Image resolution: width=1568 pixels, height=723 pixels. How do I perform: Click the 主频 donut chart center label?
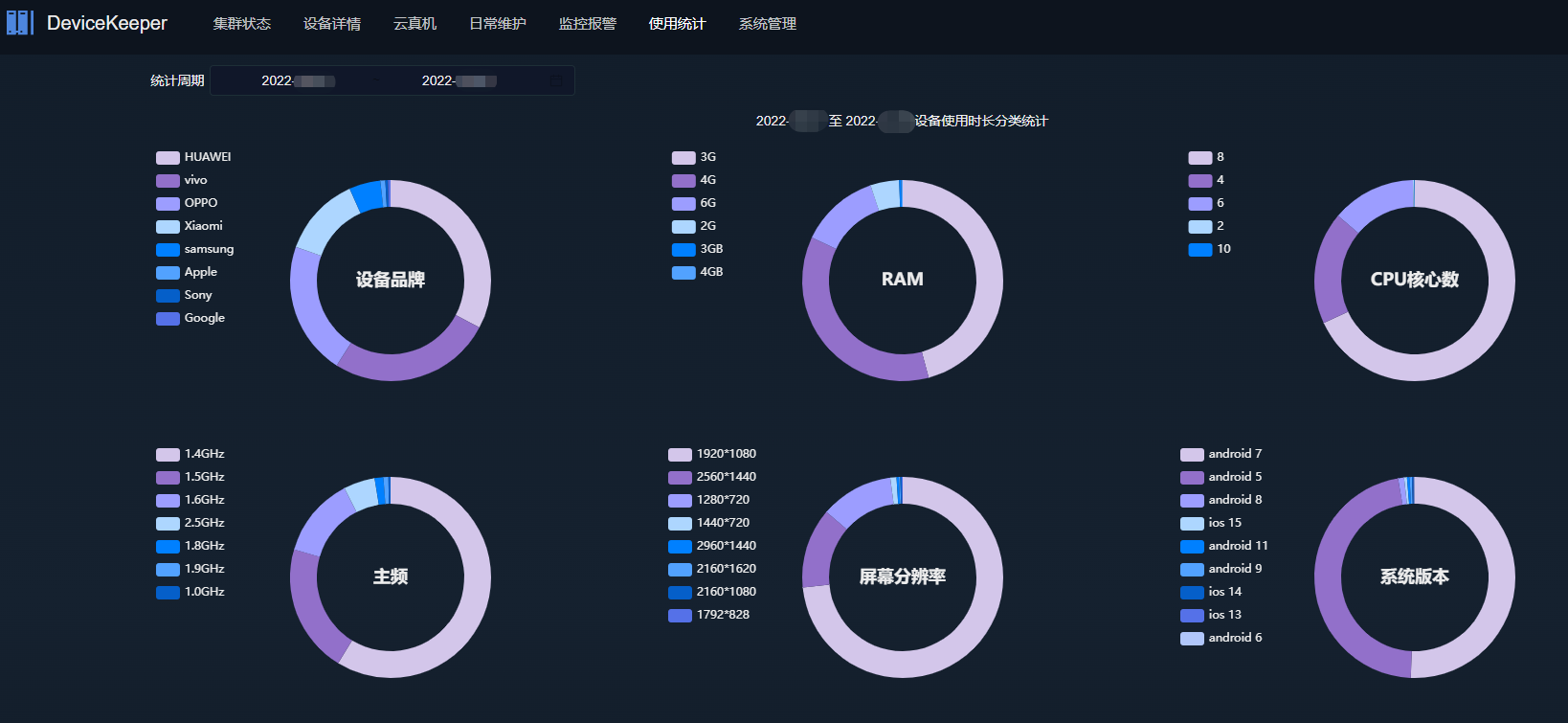391,576
